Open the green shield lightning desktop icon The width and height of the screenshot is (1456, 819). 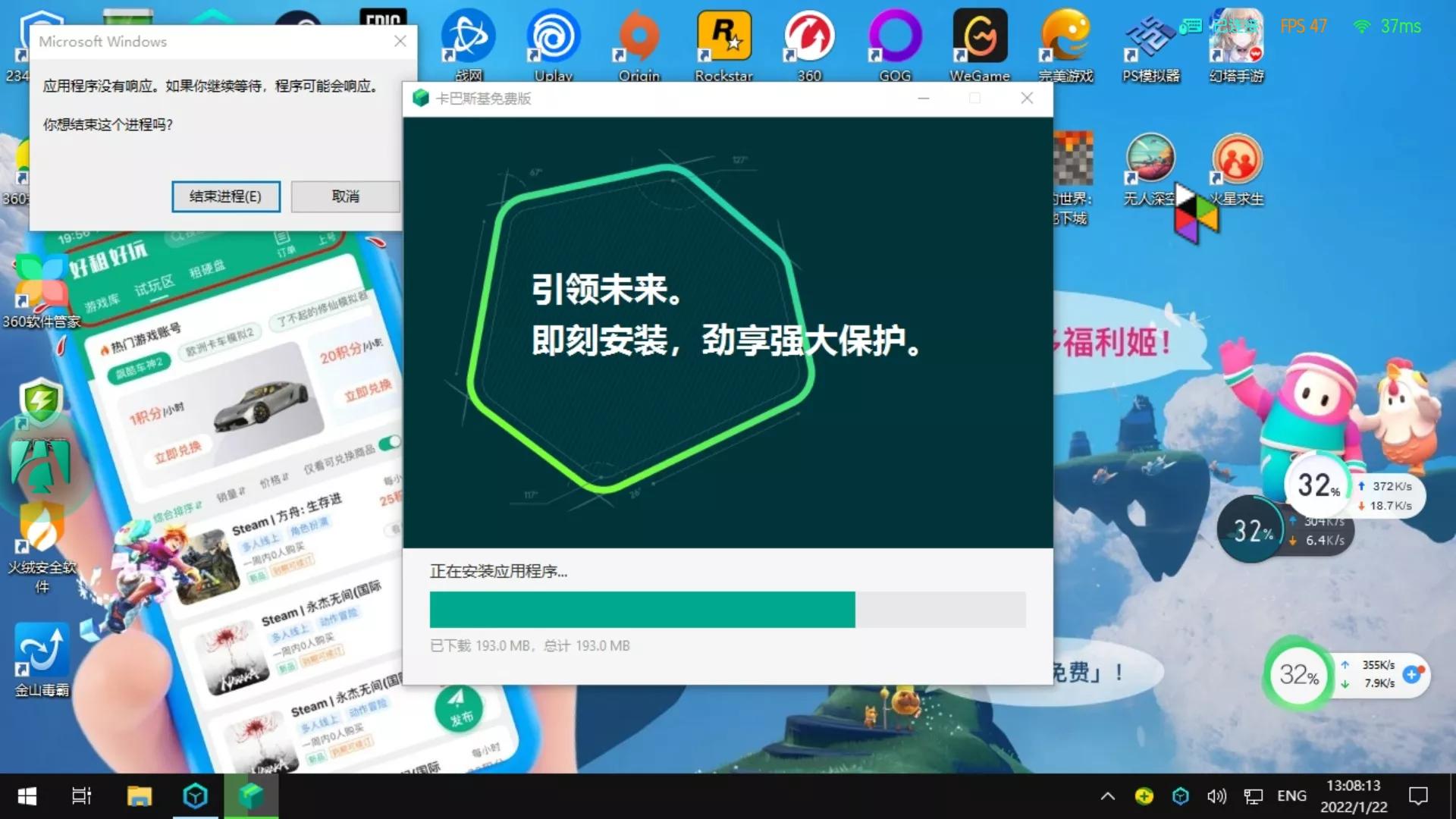click(x=41, y=402)
